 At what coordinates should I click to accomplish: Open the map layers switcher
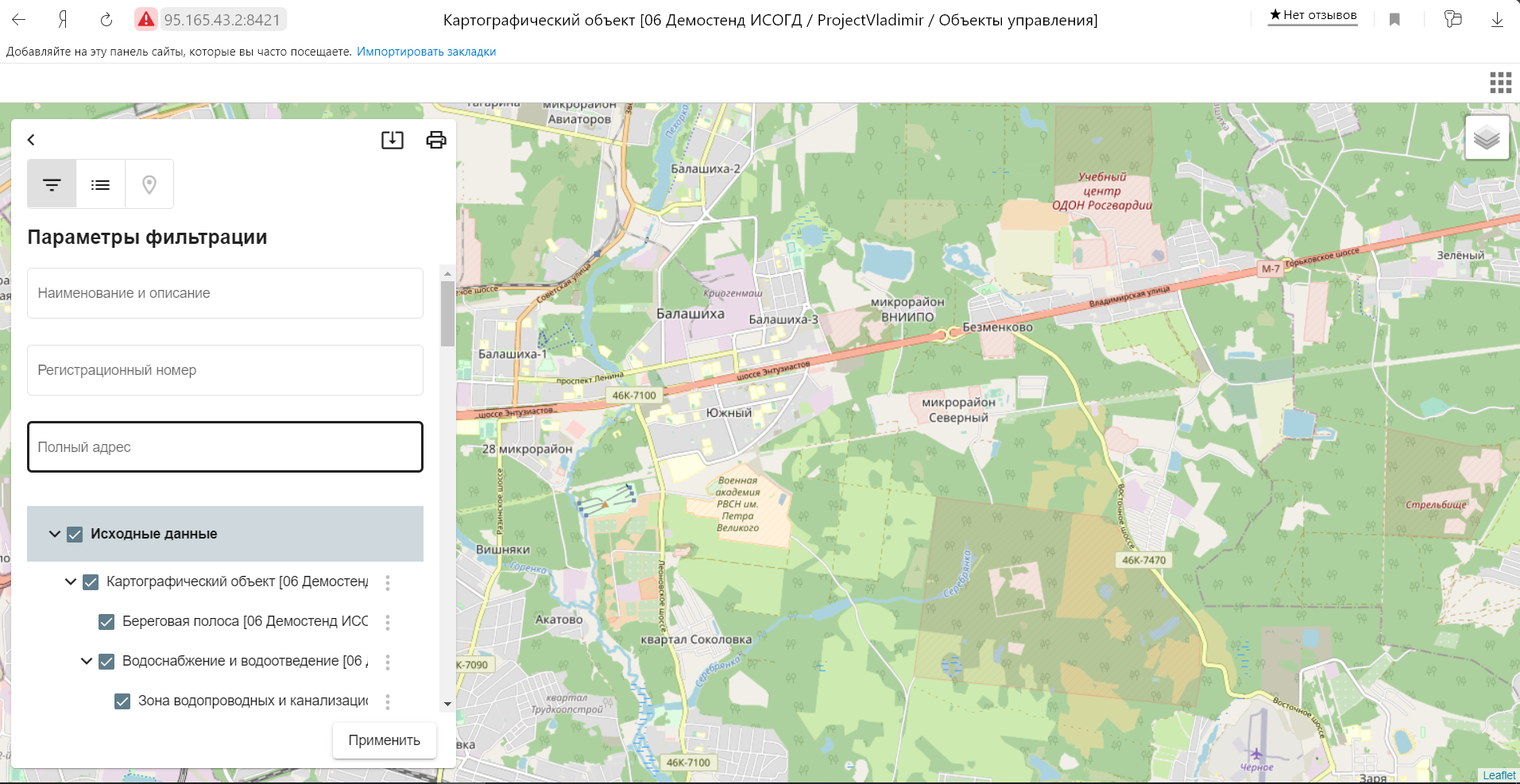(x=1487, y=138)
